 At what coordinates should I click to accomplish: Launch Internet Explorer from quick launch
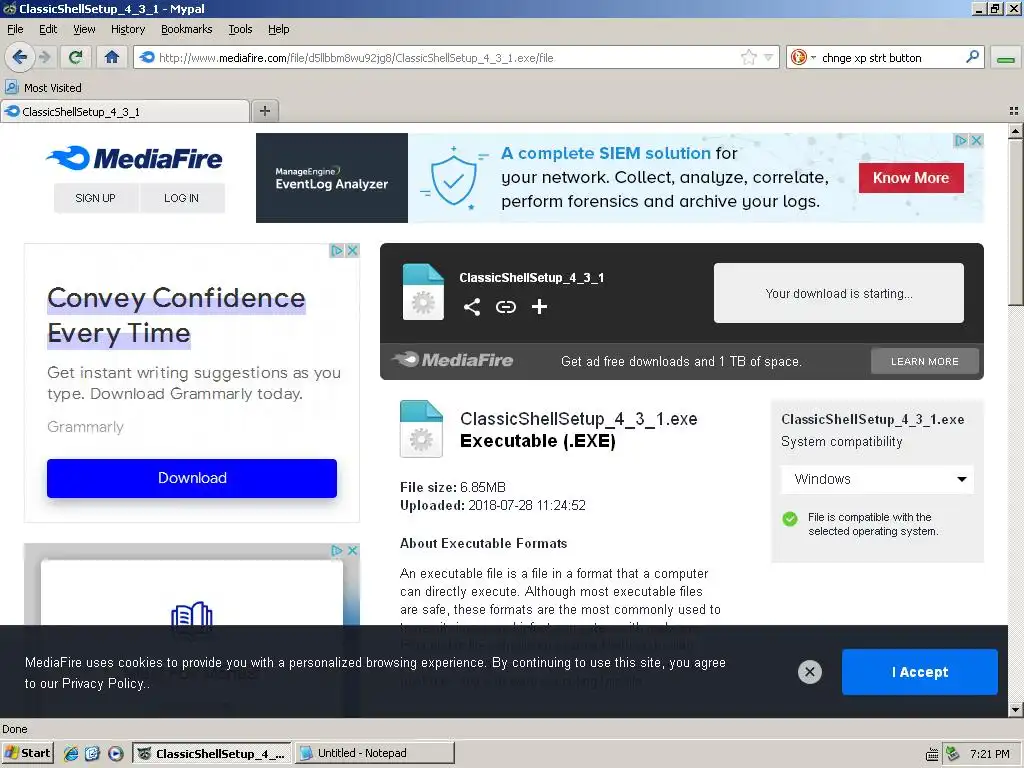tap(71, 753)
